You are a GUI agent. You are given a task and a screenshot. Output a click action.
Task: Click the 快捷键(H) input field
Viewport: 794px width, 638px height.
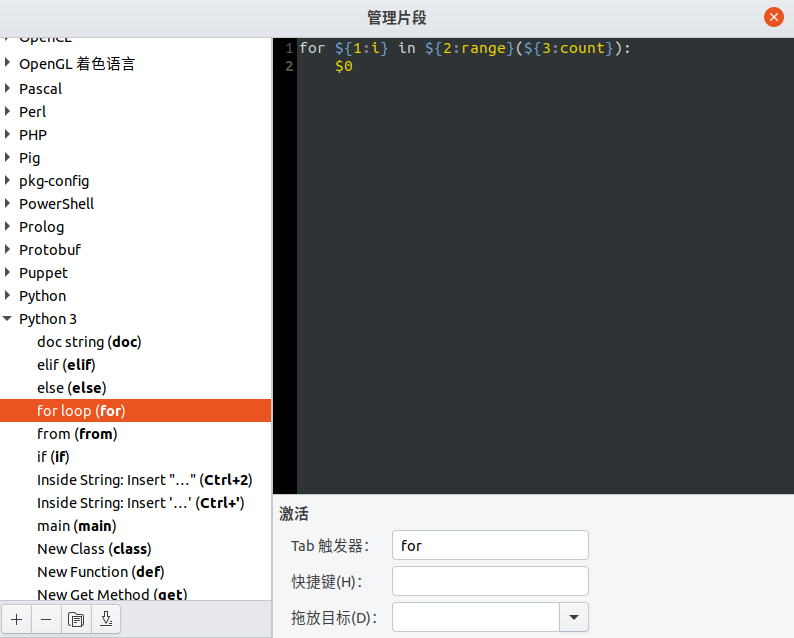coord(490,581)
